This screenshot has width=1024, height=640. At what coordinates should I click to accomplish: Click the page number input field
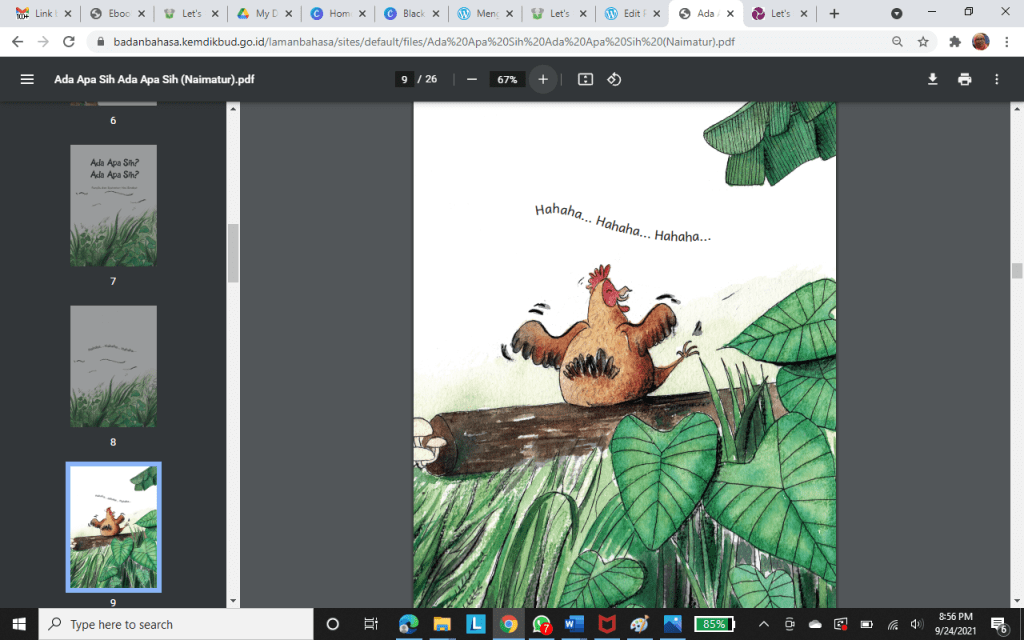coord(404,79)
